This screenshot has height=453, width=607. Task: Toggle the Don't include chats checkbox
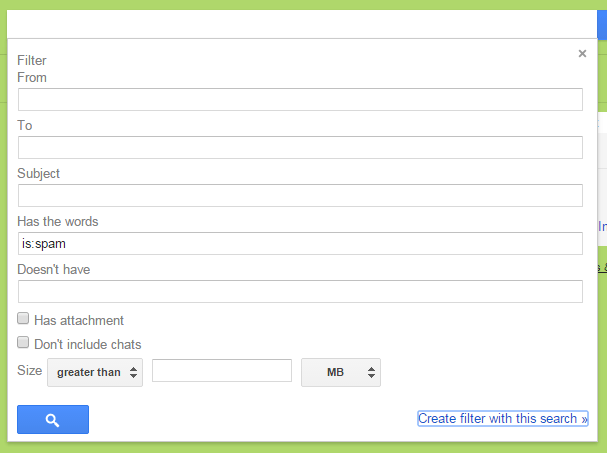coord(24,344)
